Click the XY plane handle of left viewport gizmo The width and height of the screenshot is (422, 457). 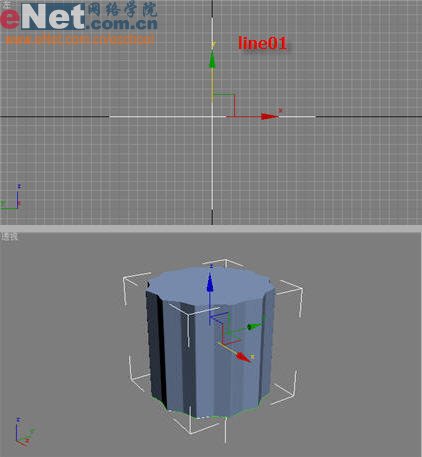(x=224, y=105)
